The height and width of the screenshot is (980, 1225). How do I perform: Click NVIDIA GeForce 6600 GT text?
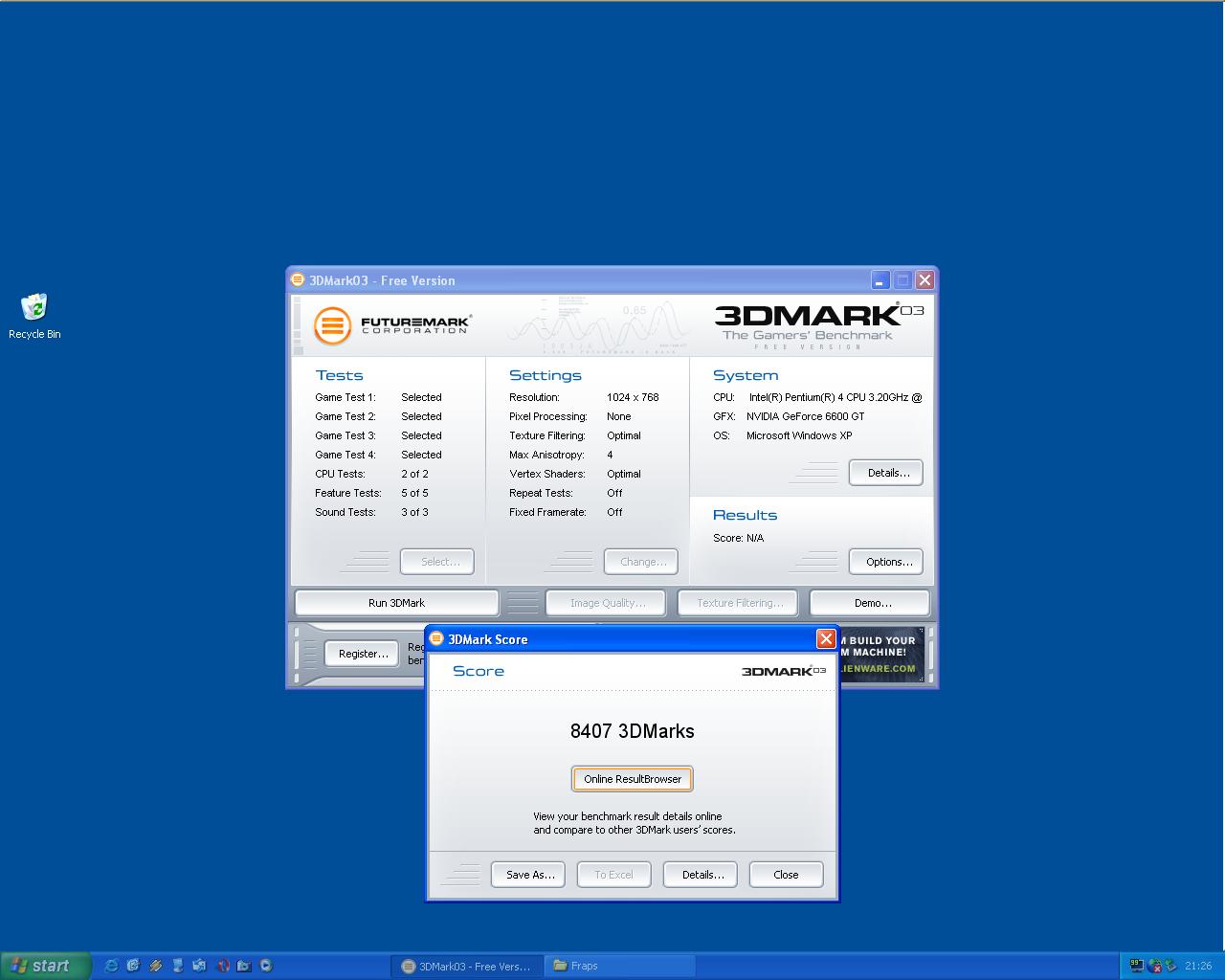(805, 416)
